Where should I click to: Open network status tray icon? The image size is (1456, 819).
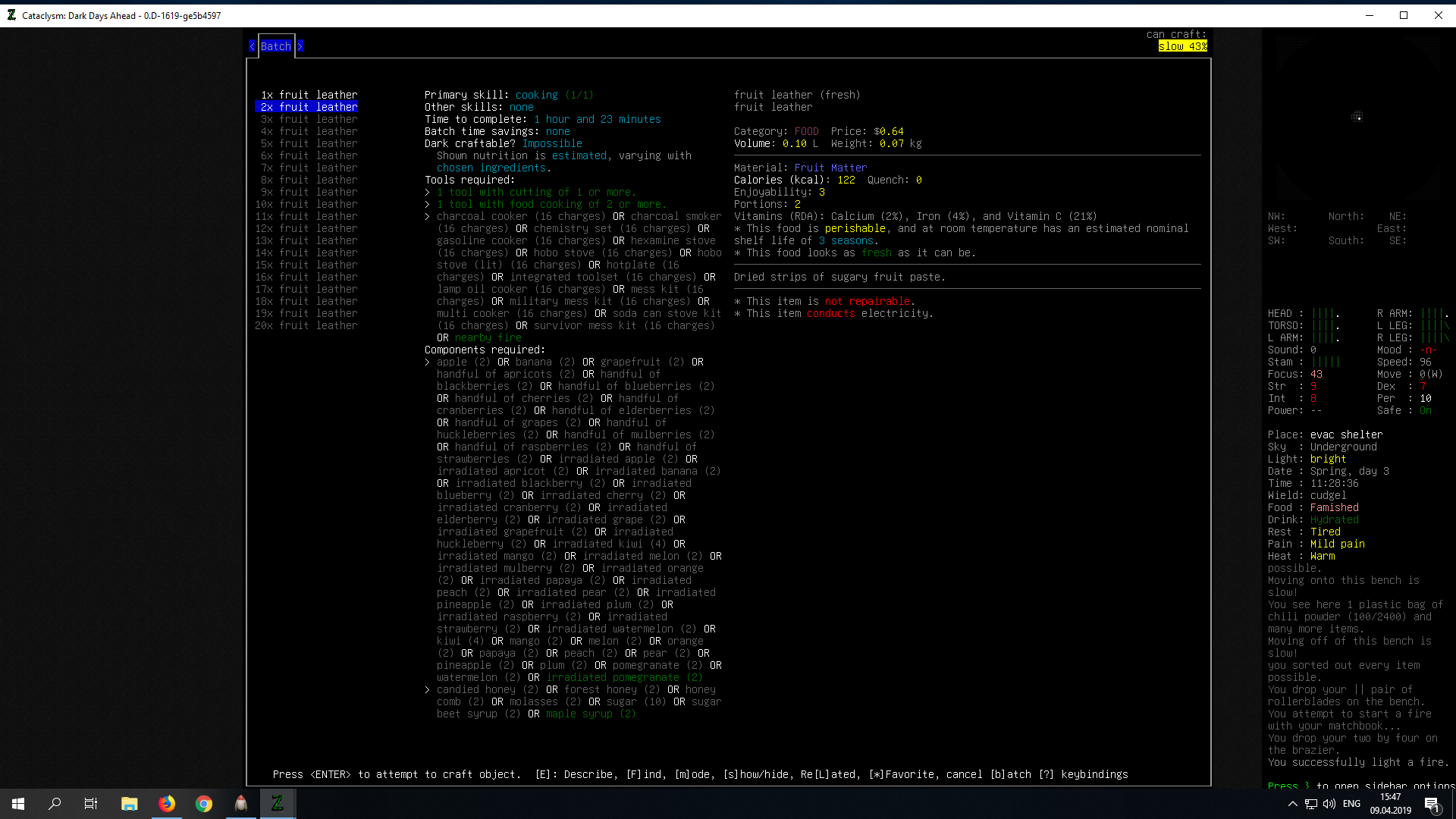[x=1310, y=804]
